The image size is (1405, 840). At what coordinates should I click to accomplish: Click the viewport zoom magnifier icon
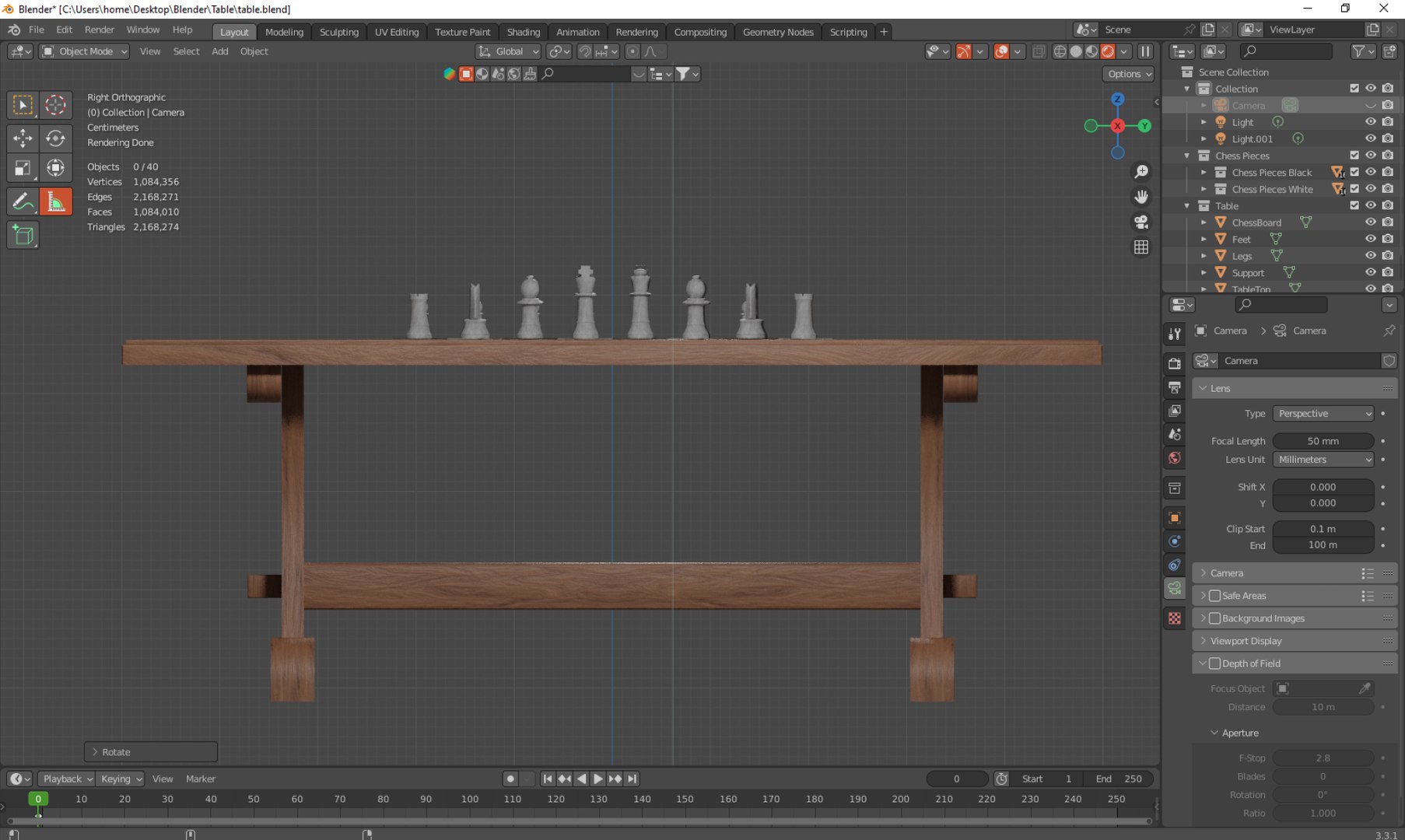click(1141, 171)
